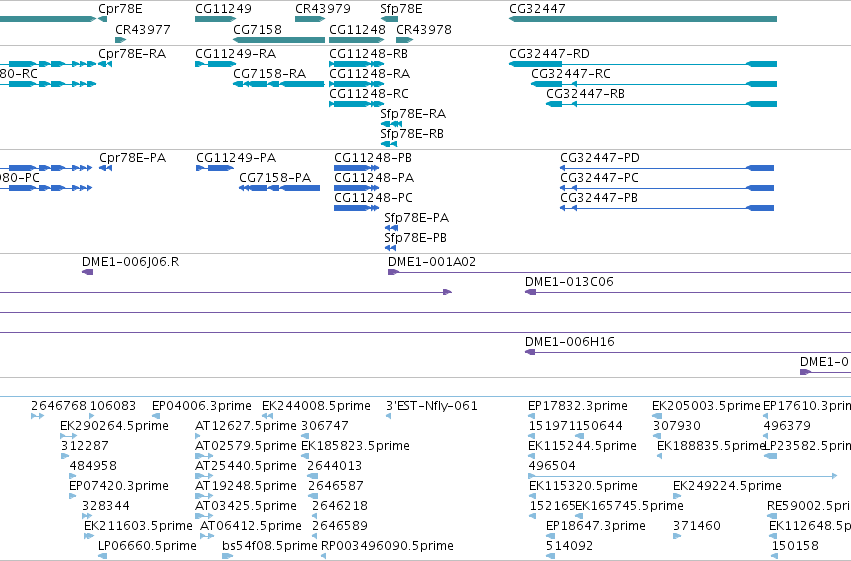Click the 2644013 feature label

334,466
